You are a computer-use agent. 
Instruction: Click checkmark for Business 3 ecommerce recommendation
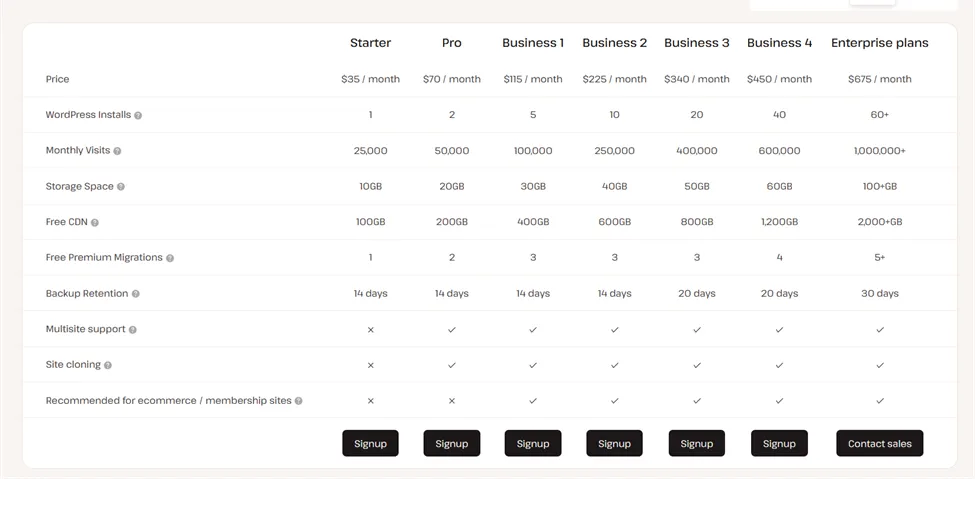pyautogui.click(x=697, y=401)
